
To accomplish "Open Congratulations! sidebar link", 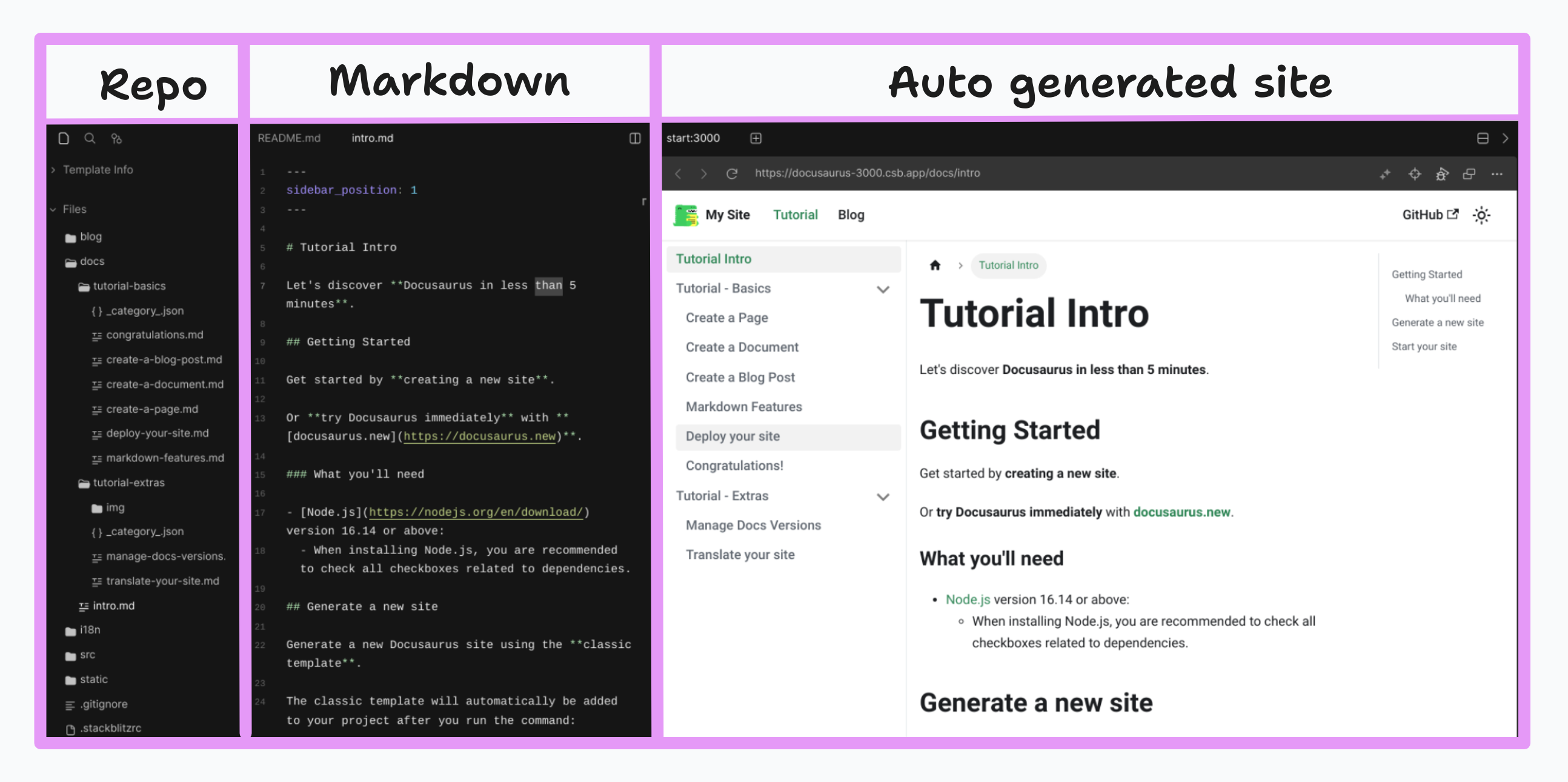I will coord(734,466).
